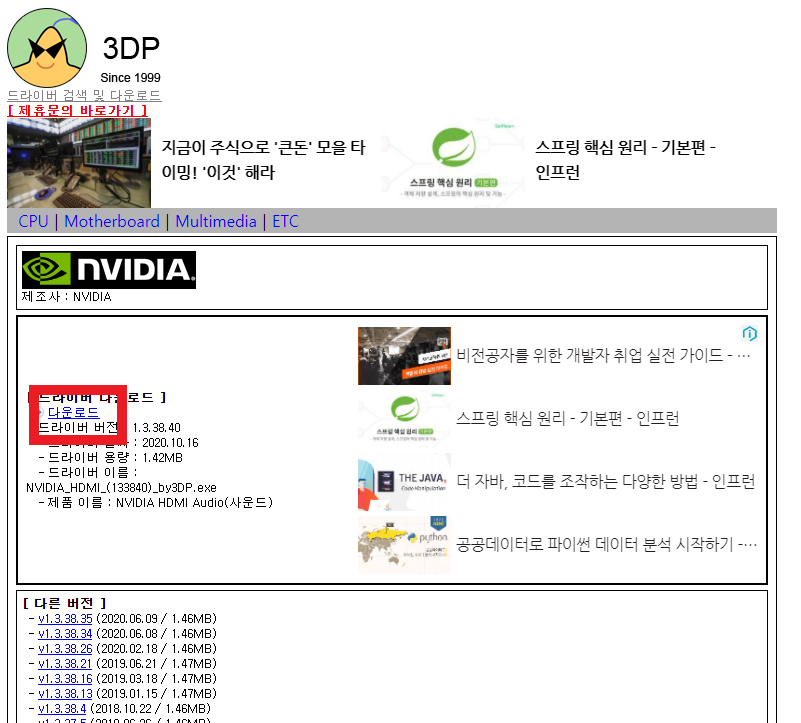Click the 제조사 : NVIDIA text
Viewport: 801px width, 723px height.
coord(66,297)
